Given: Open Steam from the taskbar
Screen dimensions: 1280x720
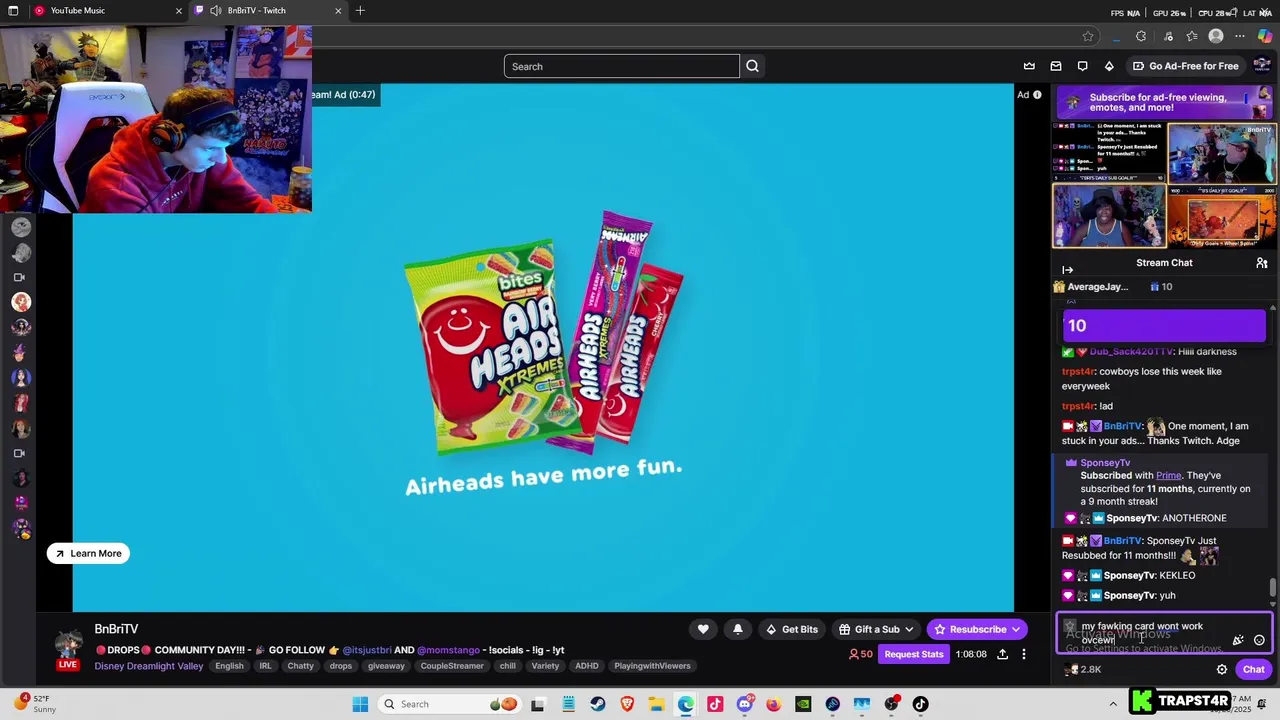Looking at the screenshot, I should [598, 704].
